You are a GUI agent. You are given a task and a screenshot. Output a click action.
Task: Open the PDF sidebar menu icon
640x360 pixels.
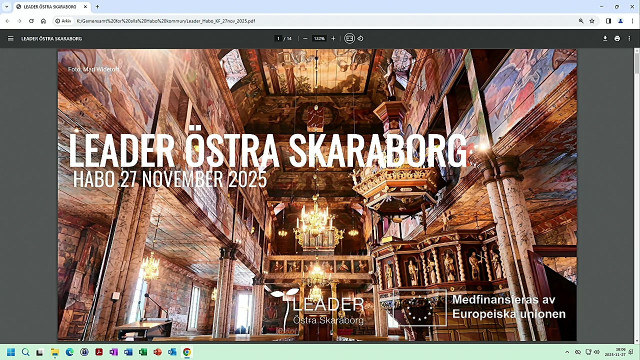coord(11,38)
